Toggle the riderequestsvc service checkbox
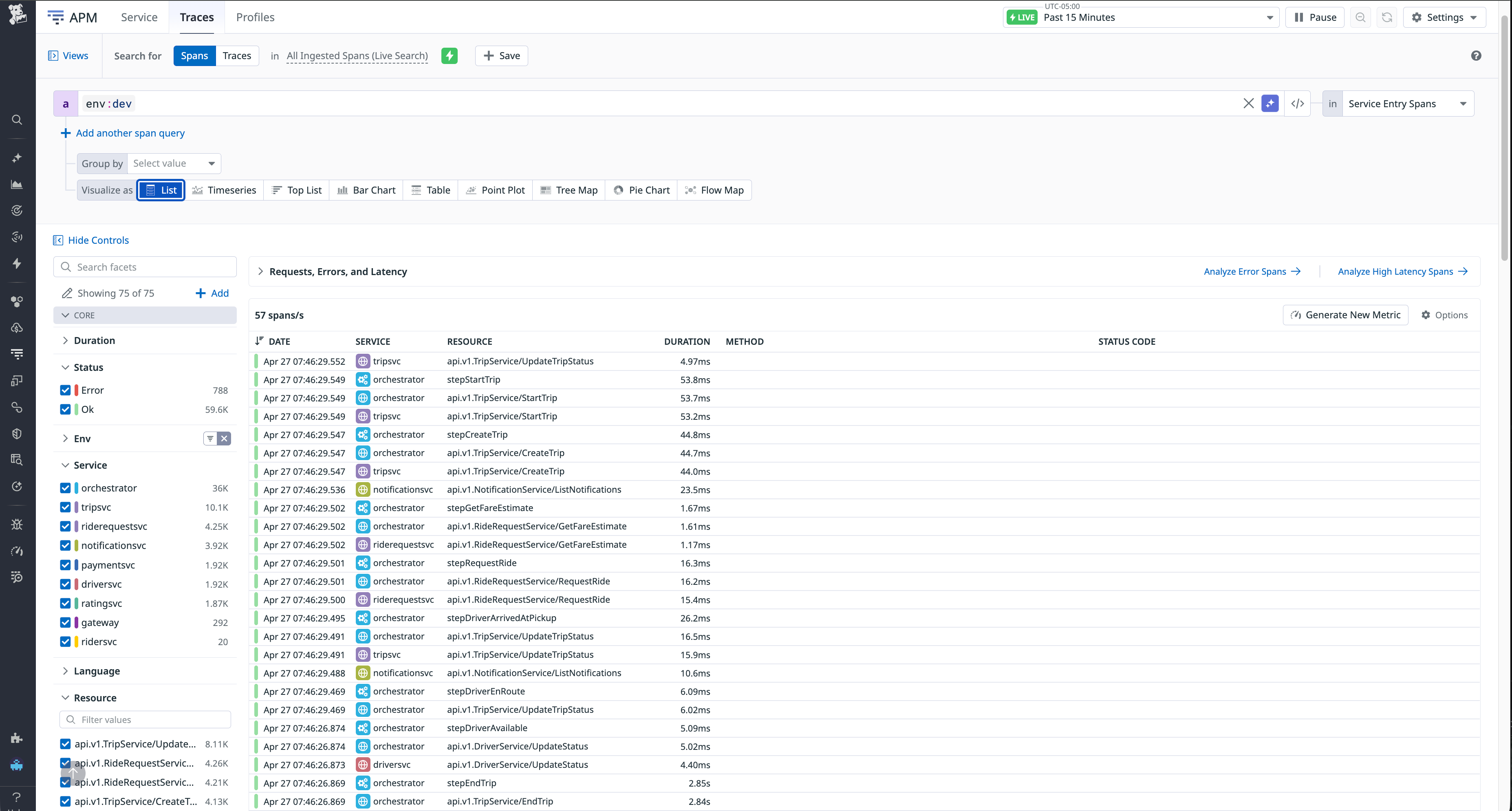1512x811 pixels. [x=65, y=527]
